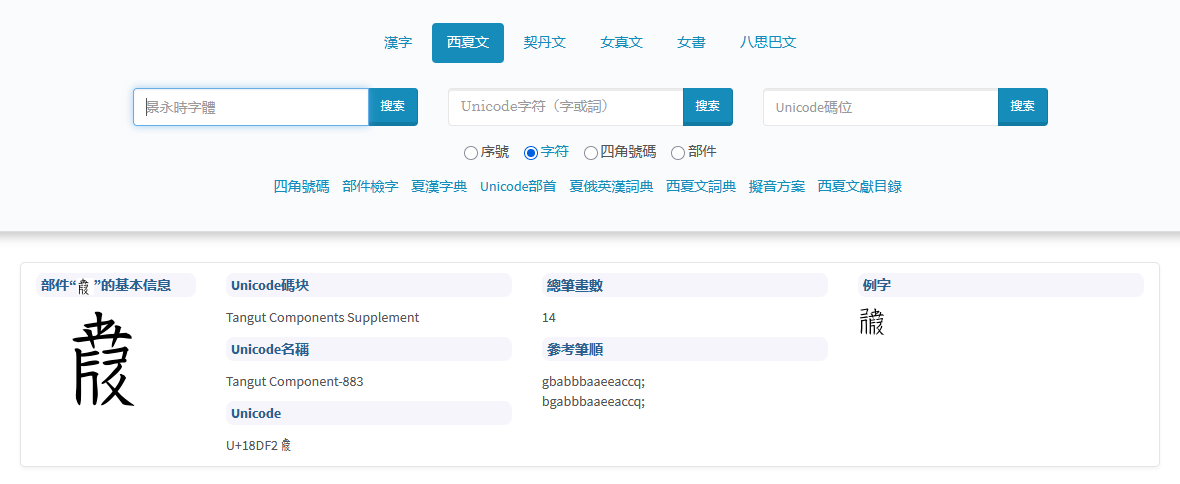Select the 八思巴文 tab
The height and width of the screenshot is (484, 1180).
768,43
